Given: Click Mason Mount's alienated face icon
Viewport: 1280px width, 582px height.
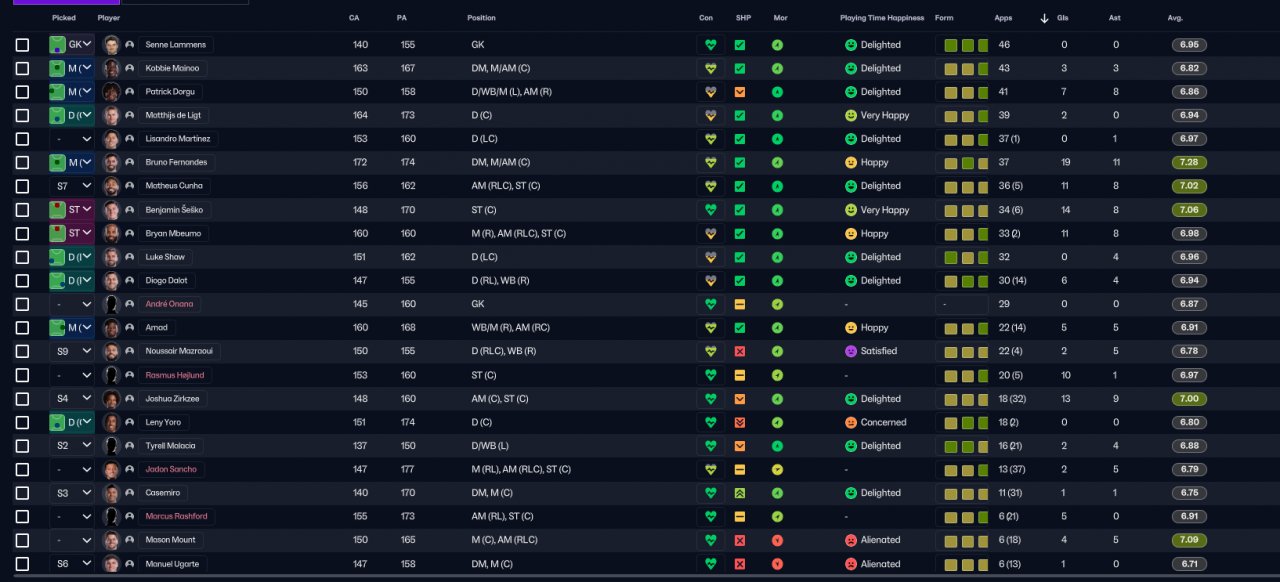Looking at the screenshot, I should click(x=851, y=540).
